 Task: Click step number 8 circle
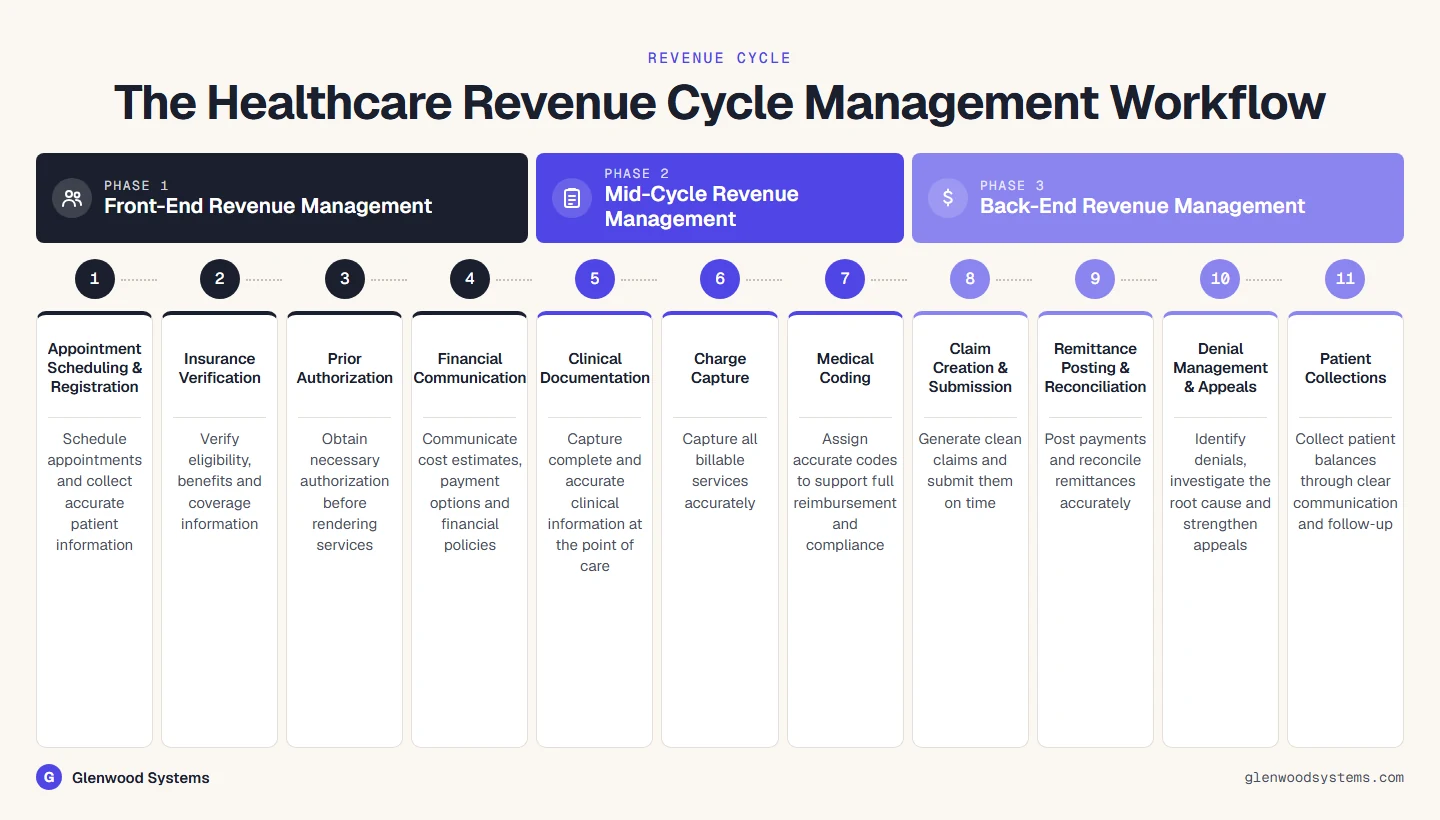click(970, 279)
